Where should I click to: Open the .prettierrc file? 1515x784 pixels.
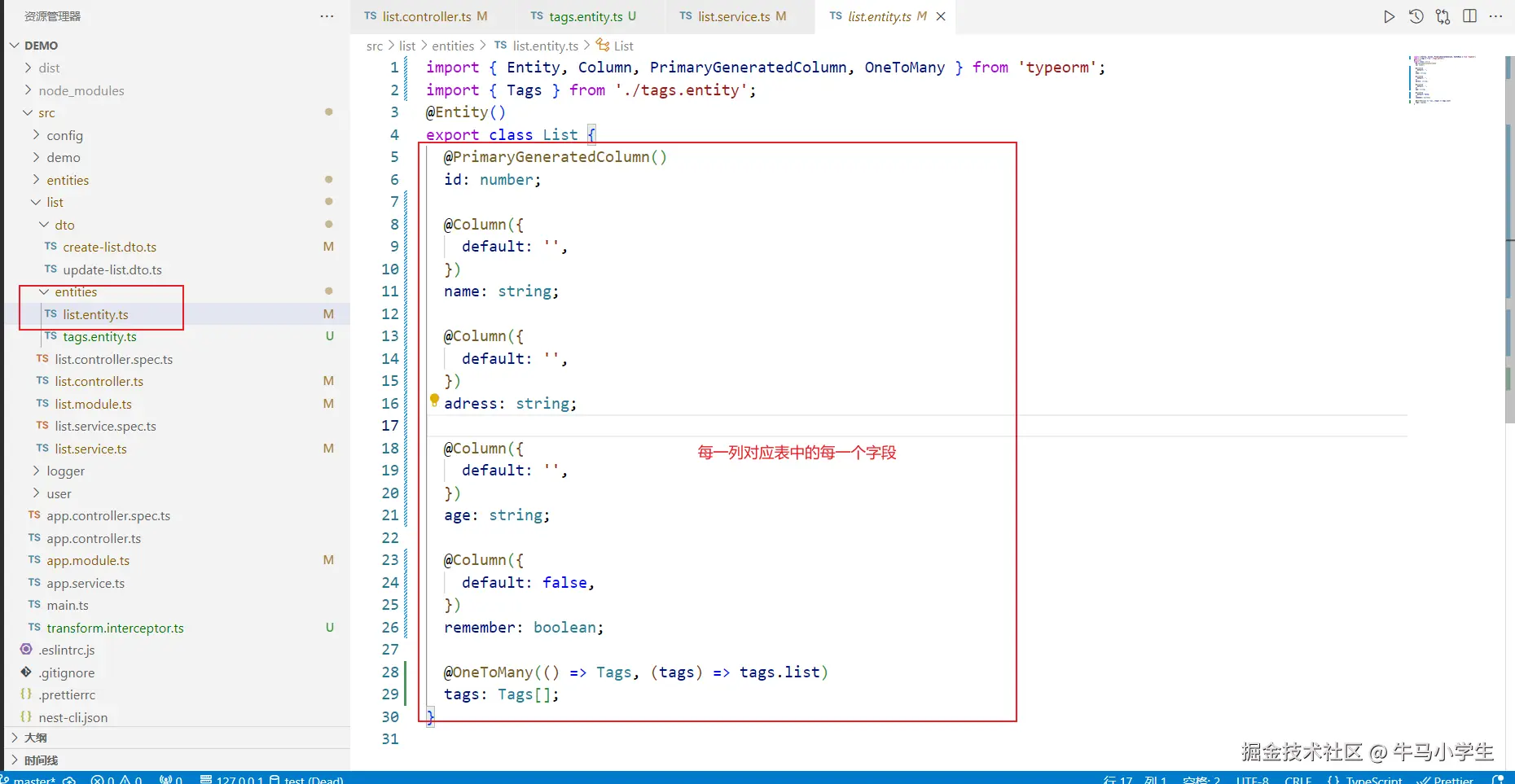click(67, 694)
